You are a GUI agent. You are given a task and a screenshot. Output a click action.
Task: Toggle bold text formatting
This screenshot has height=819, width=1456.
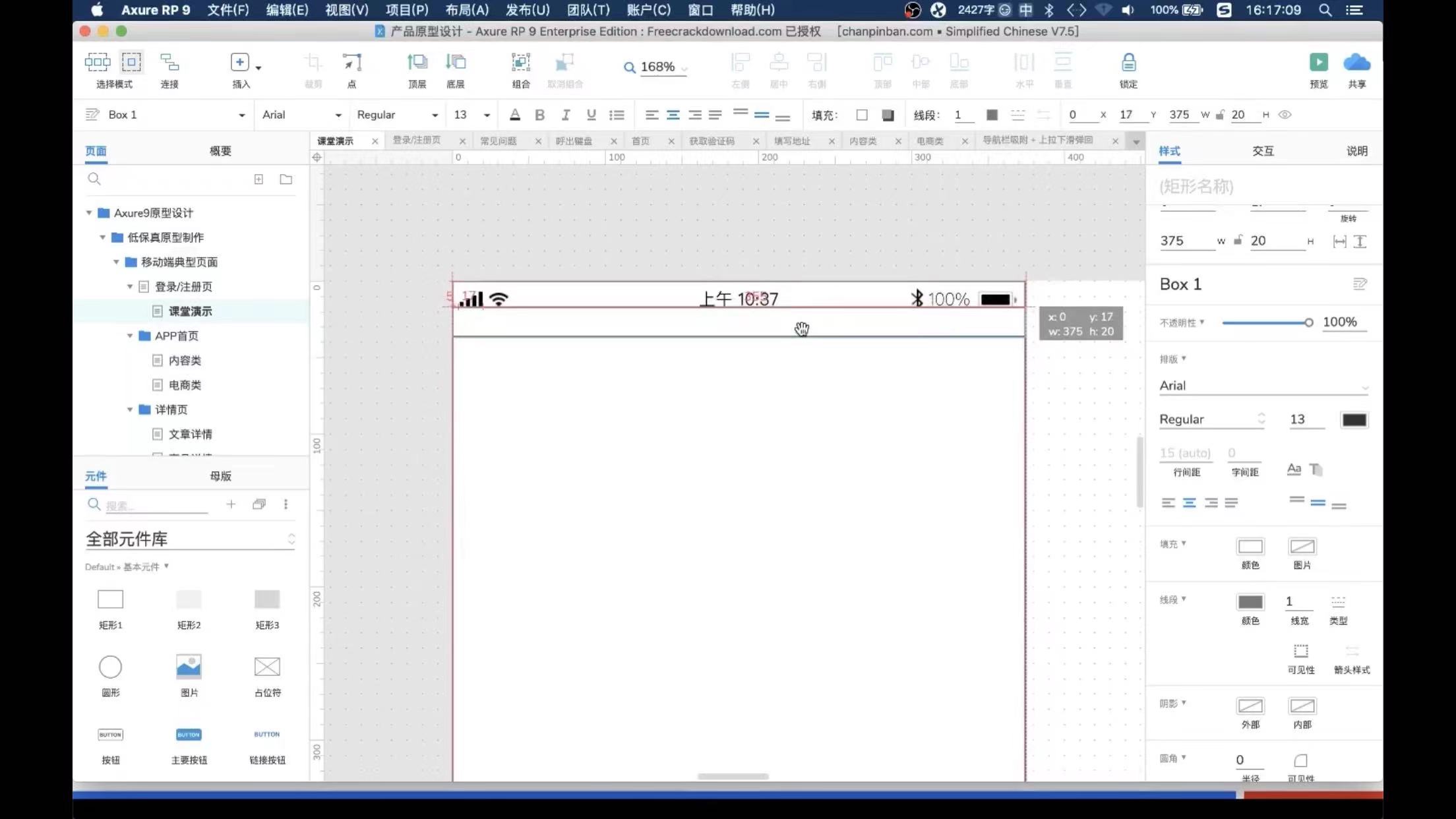click(x=539, y=115)
